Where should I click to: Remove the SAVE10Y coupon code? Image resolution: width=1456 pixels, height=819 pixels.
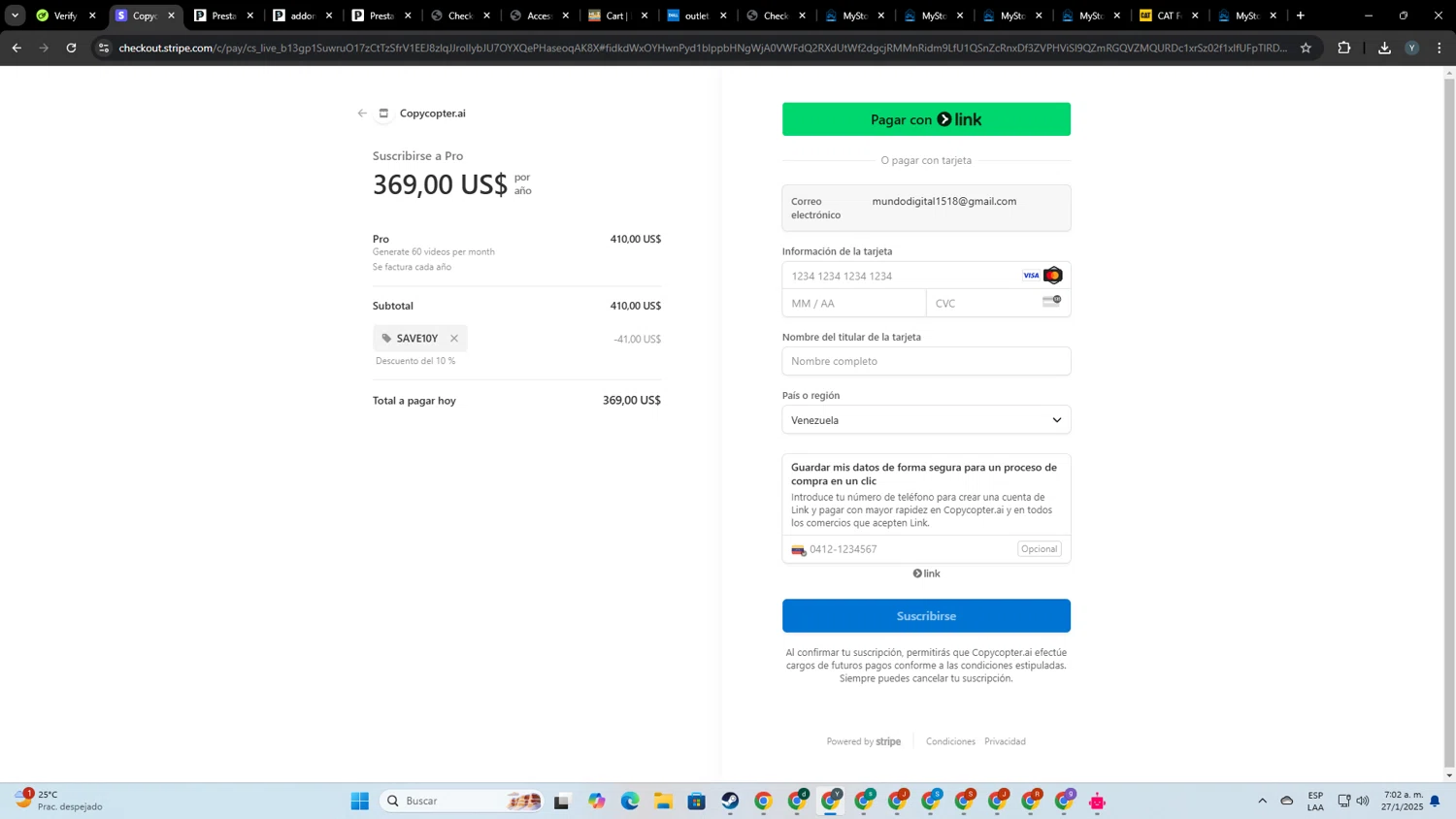[x=454, y=339]
